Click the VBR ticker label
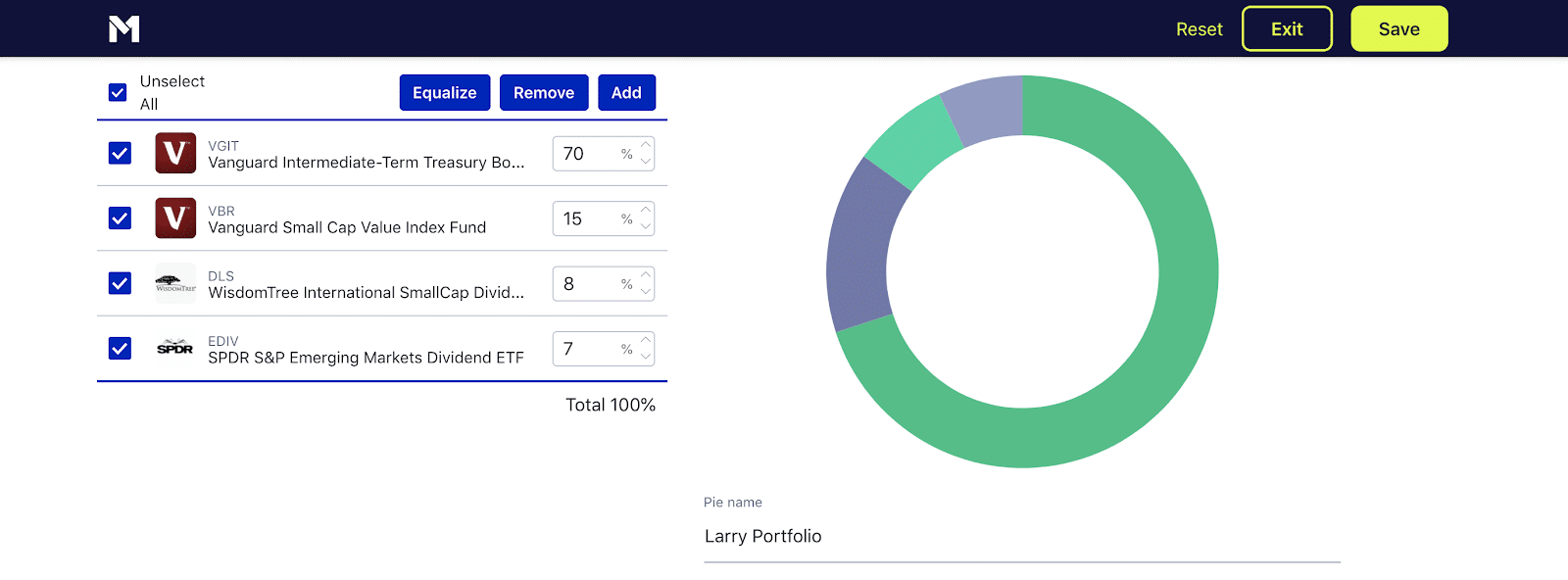The width and height of the screenshot is (1568, 580). click(x=221, y=211)
